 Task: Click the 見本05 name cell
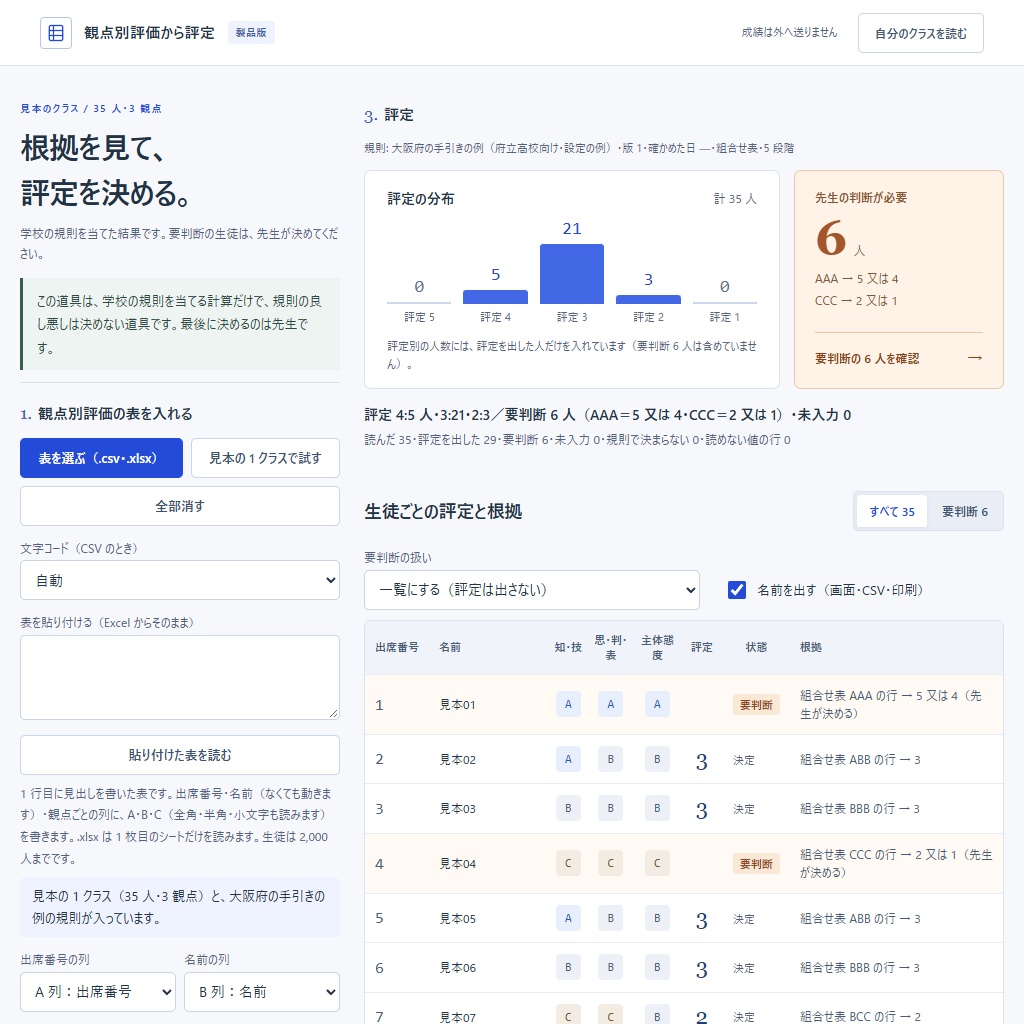pos(457,918)
